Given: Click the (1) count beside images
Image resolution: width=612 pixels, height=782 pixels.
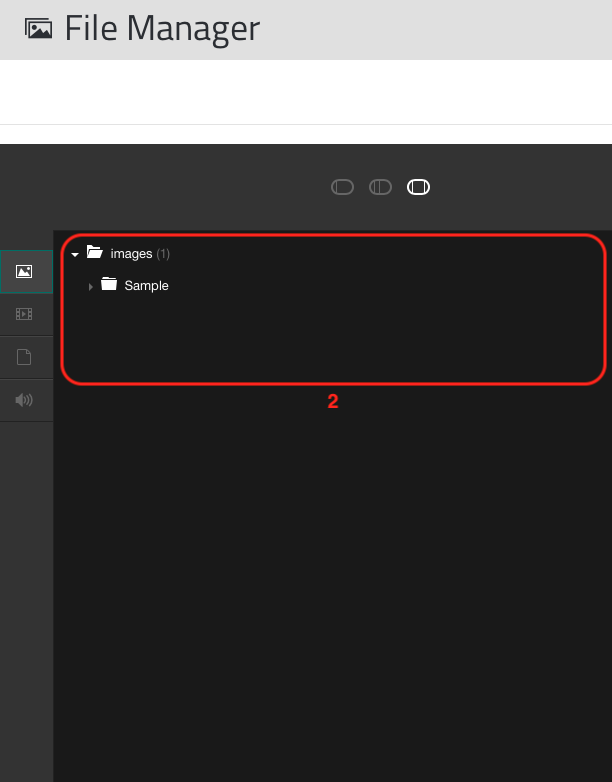Looking at the screenshot, I should click(163, 254).
